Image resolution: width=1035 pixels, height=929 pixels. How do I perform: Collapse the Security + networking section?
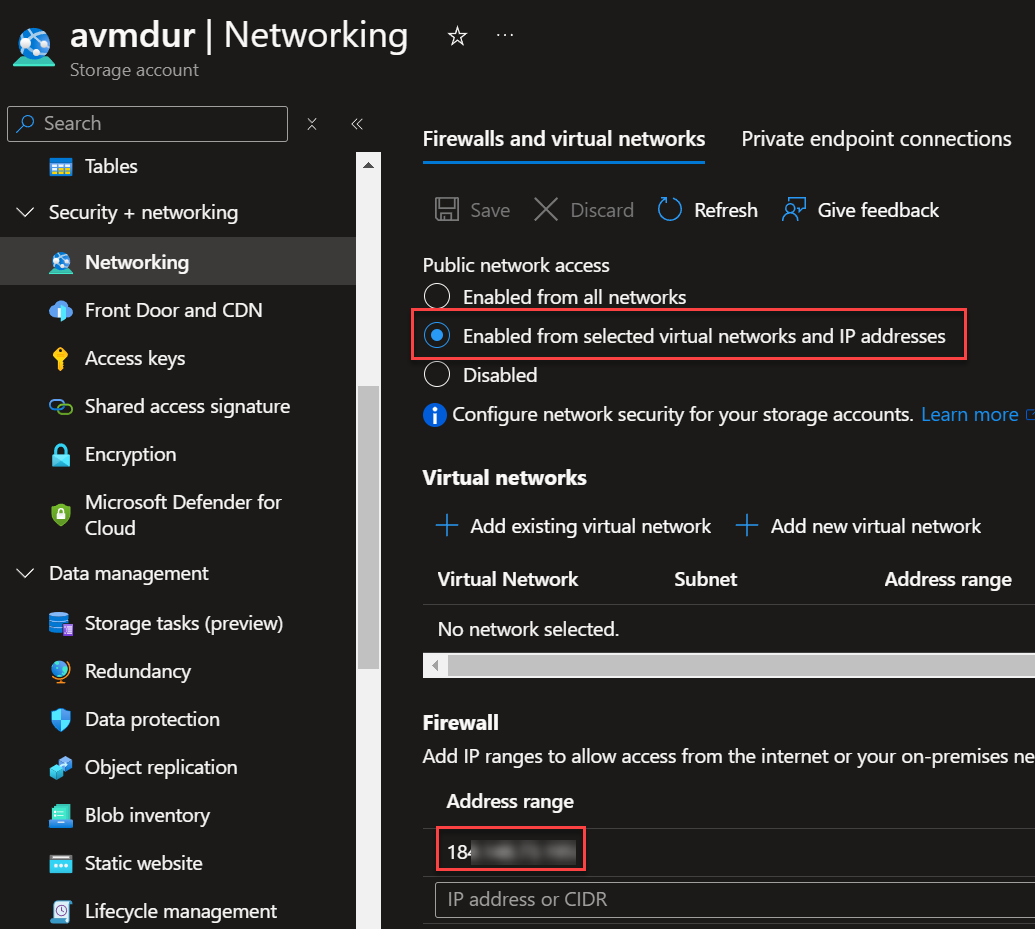click(x=26, y=213)
